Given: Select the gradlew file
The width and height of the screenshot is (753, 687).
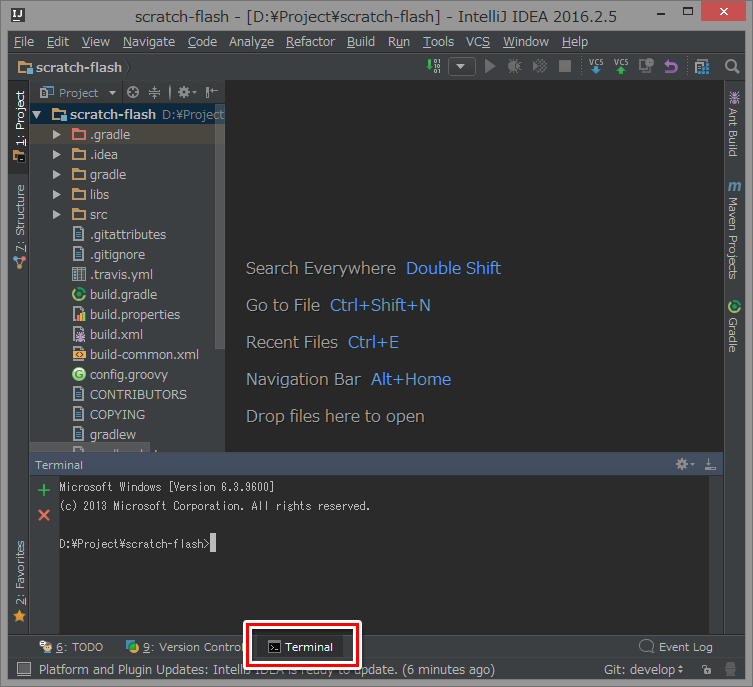Looking at the screenshot, I should point(104,434).
